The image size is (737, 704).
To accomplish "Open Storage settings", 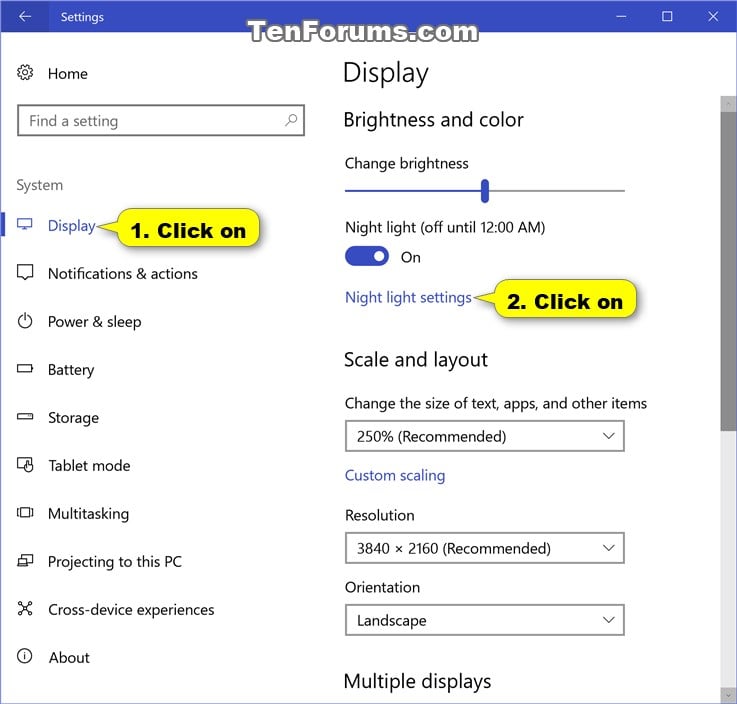I will (73, 418).
